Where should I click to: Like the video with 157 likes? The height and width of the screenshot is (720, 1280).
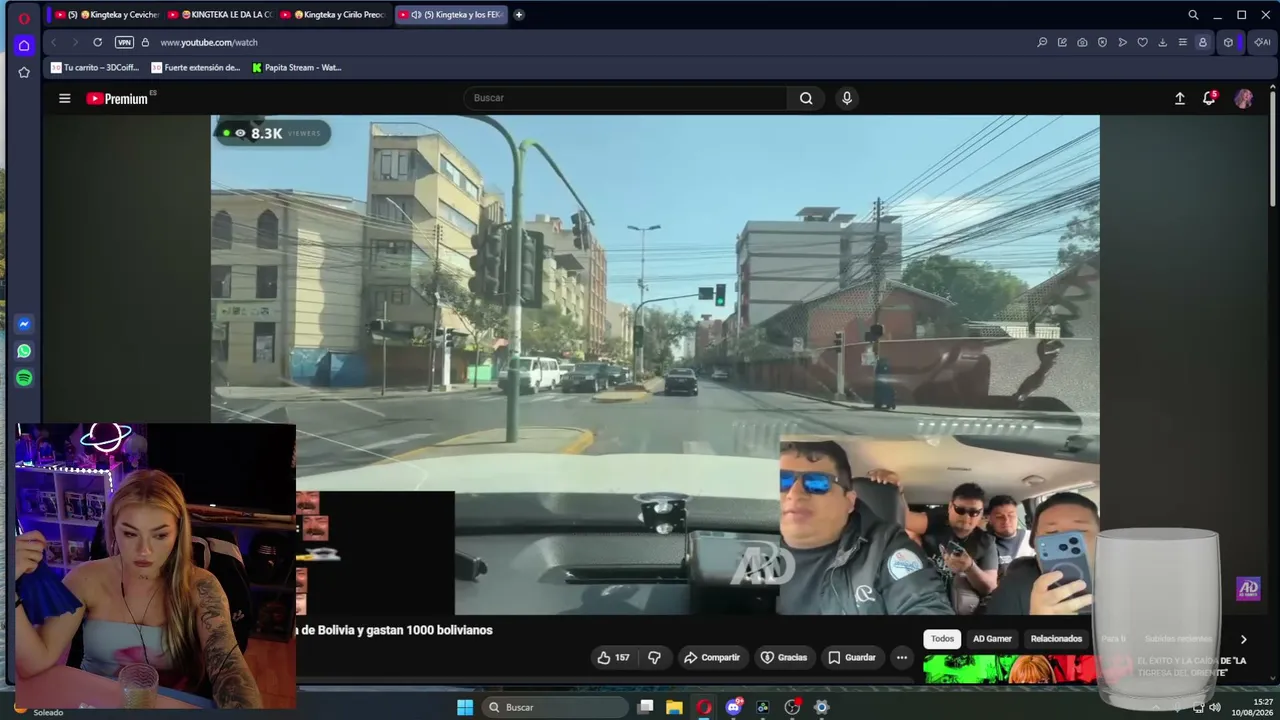point(613,658)
